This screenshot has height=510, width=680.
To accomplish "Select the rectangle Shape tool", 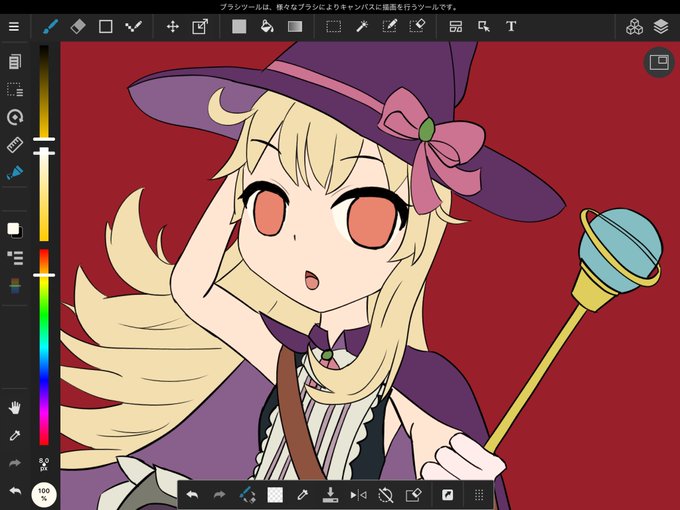I will [105, 26].
